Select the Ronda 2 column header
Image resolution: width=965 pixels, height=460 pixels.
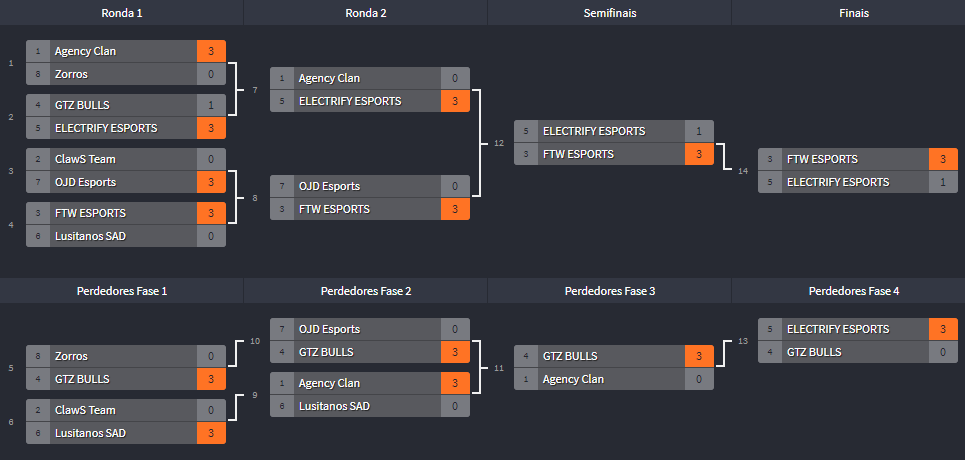pos(365,13)
